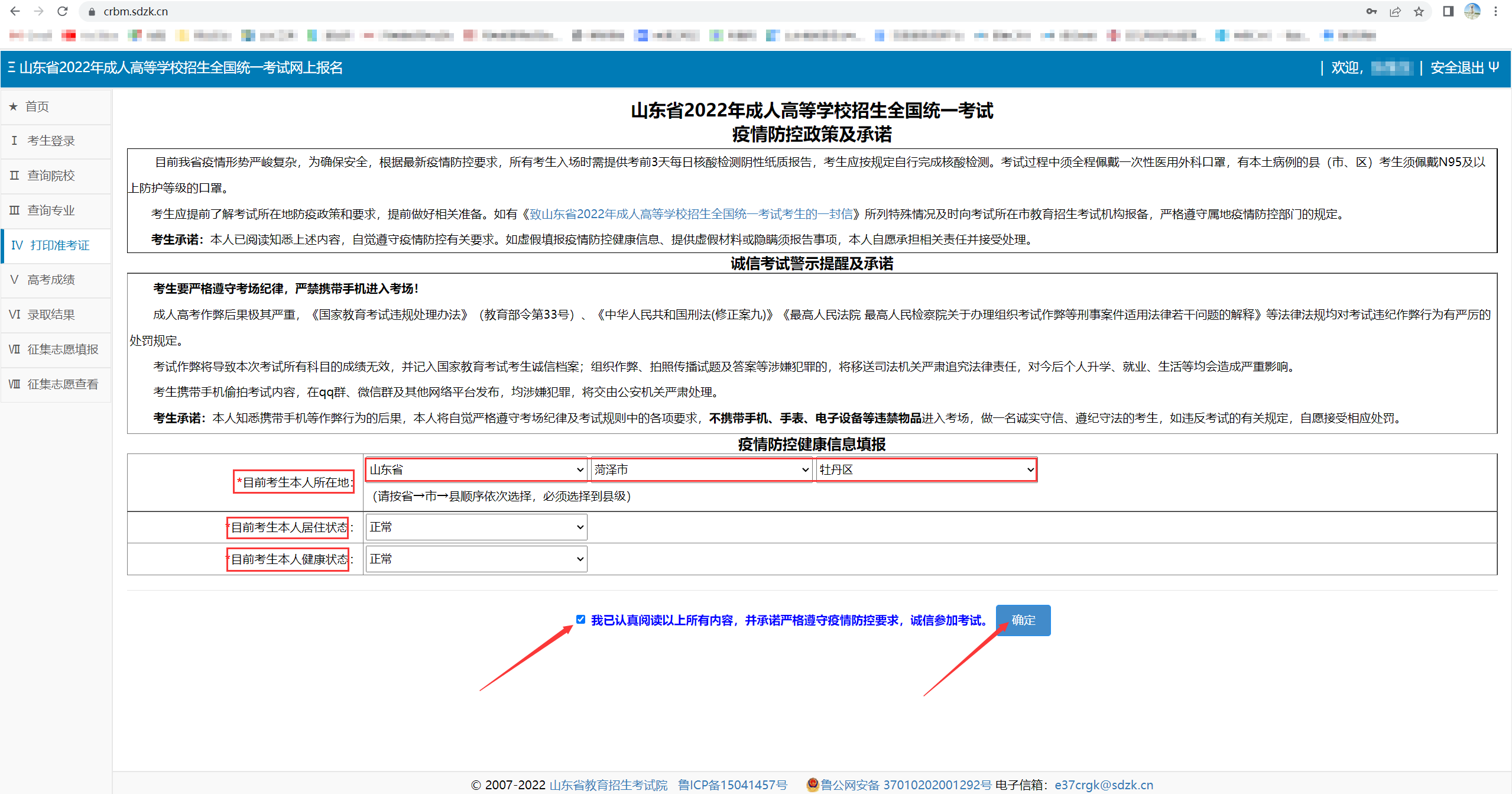Select 征集志愿填报 sidebar item

pos(63,349)
